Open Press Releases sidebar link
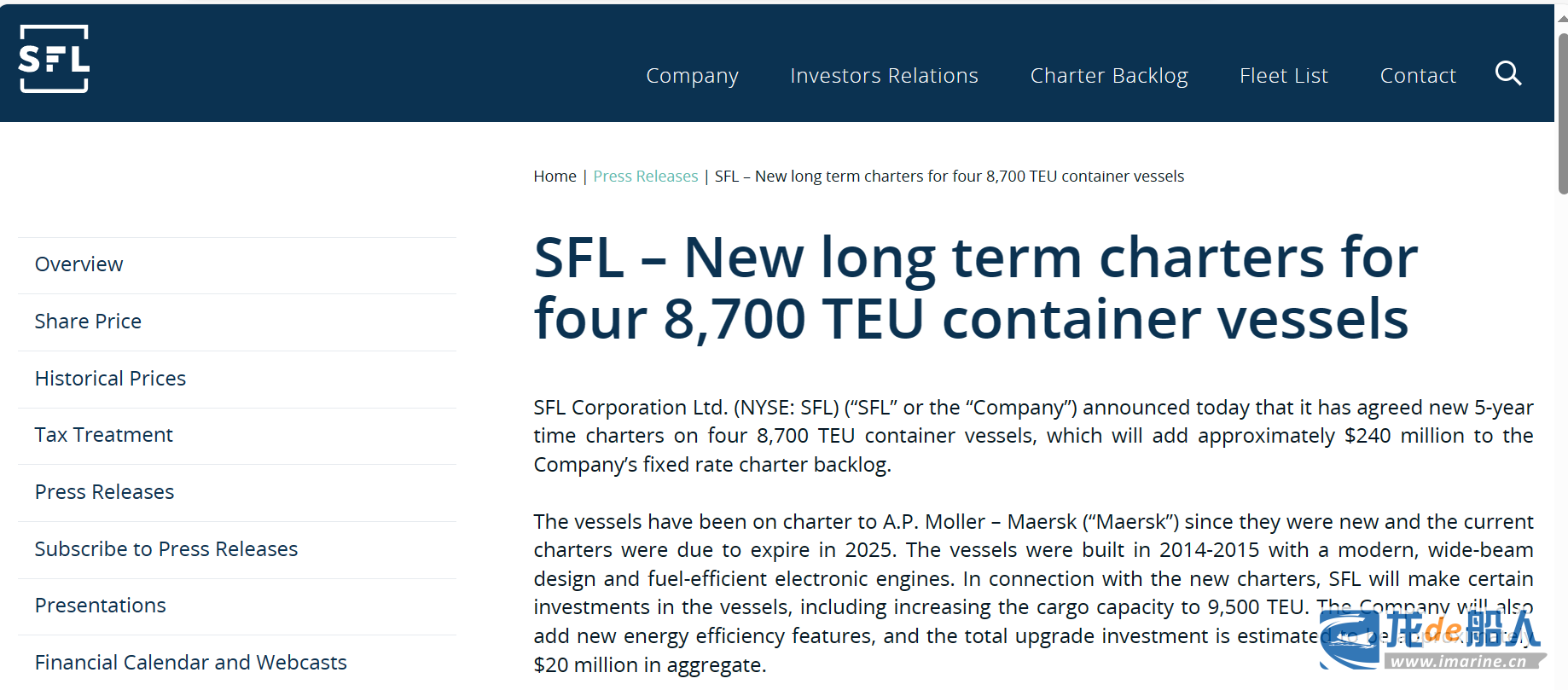 (237, 492)
